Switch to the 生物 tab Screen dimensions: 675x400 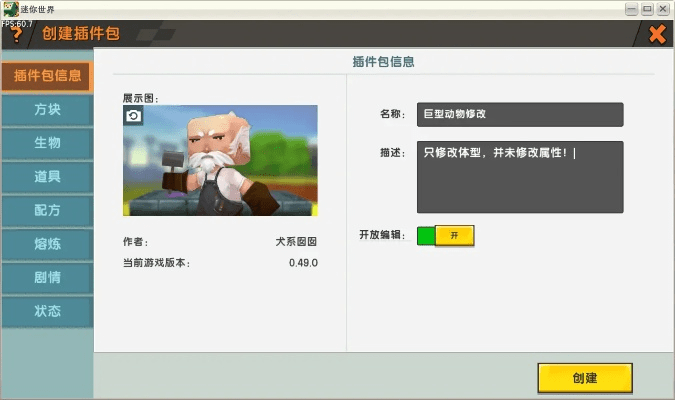pos(47,143)
